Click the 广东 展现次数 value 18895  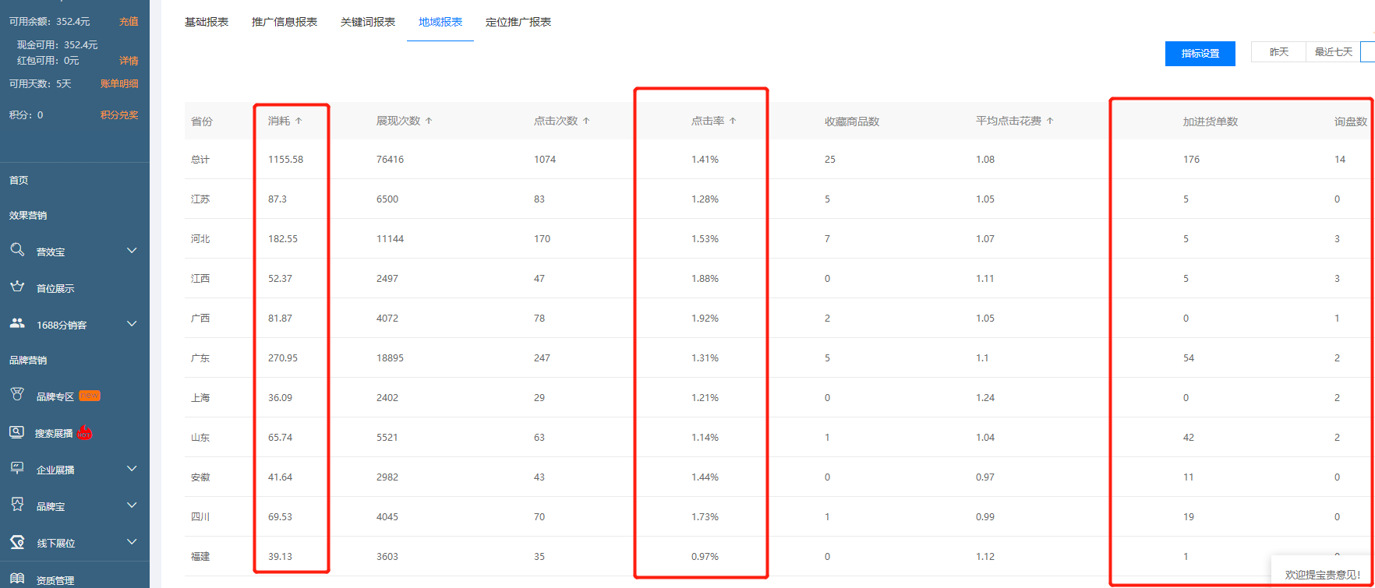(391, 358)
